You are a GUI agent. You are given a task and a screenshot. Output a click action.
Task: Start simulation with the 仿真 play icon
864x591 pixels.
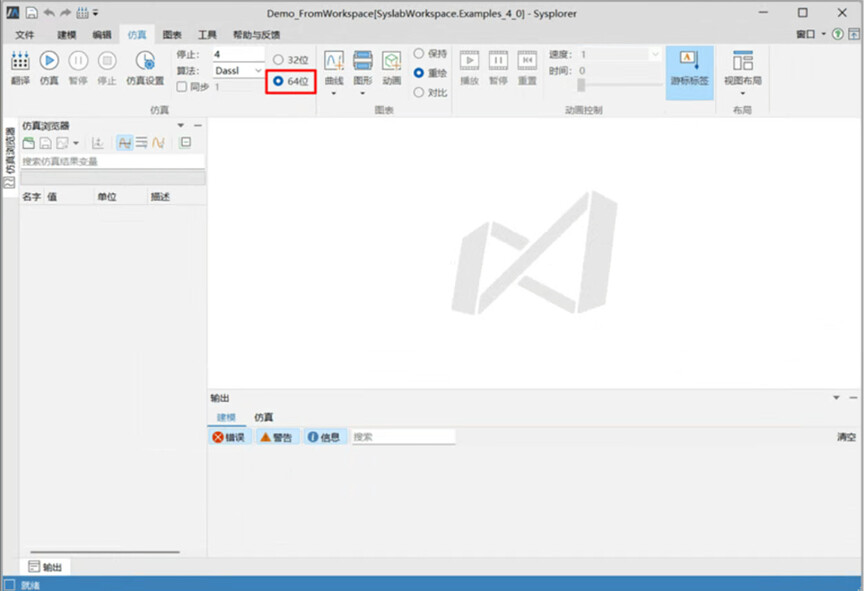click(x=49, y=61)
